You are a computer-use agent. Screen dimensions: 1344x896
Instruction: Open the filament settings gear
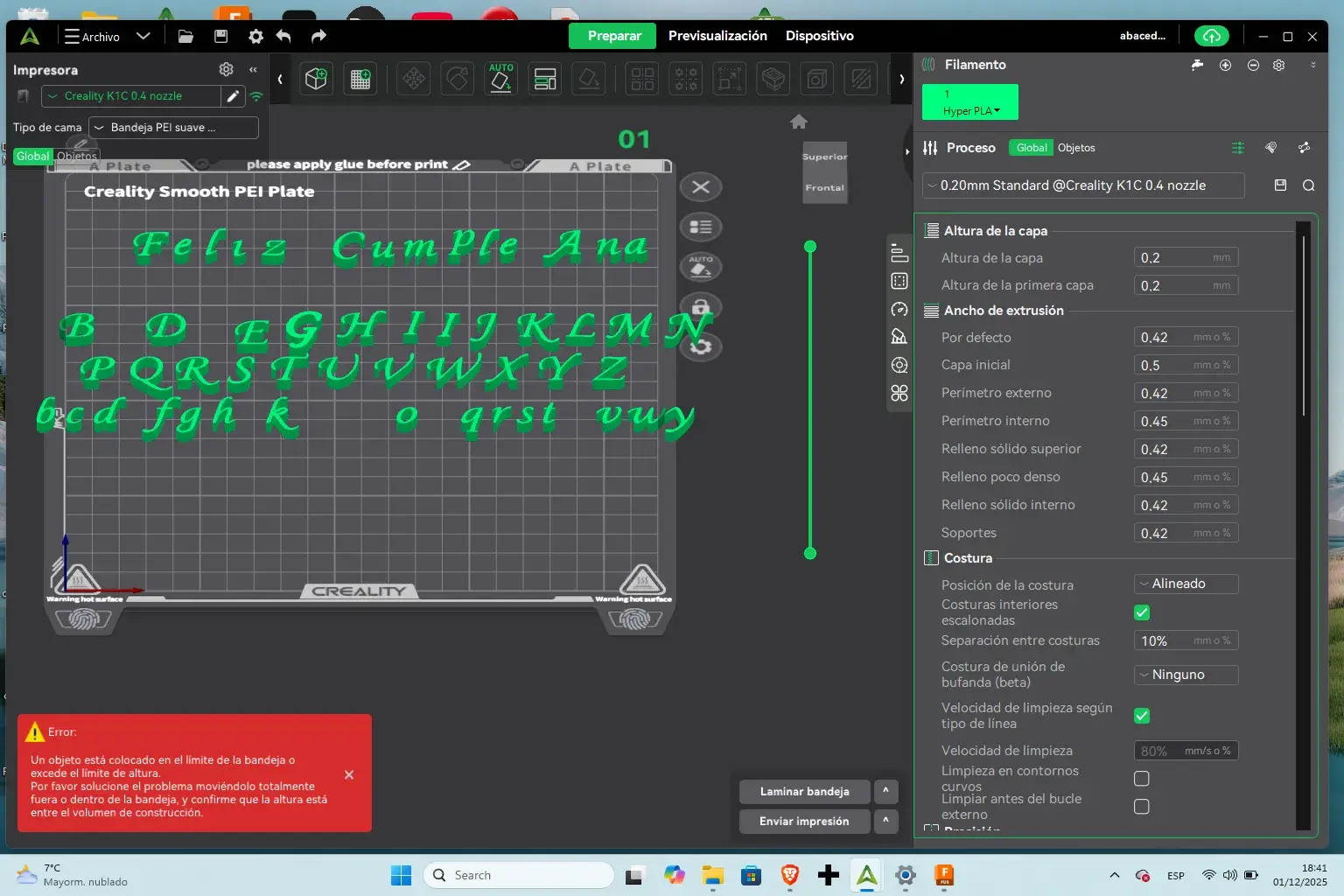coord(1278,65)
